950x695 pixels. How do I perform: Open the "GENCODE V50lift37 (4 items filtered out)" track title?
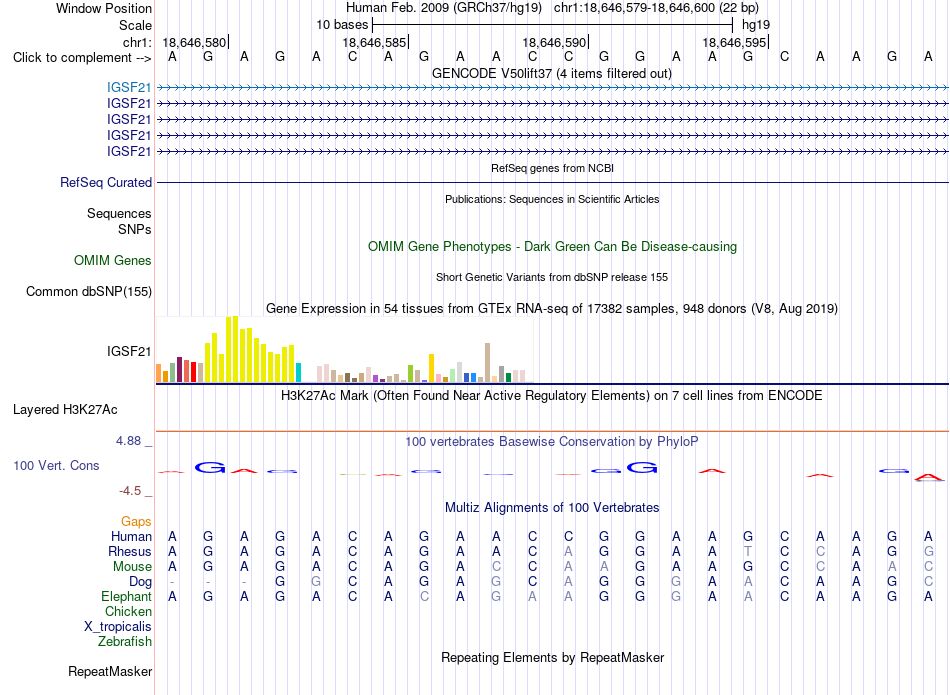click(551, 73)
